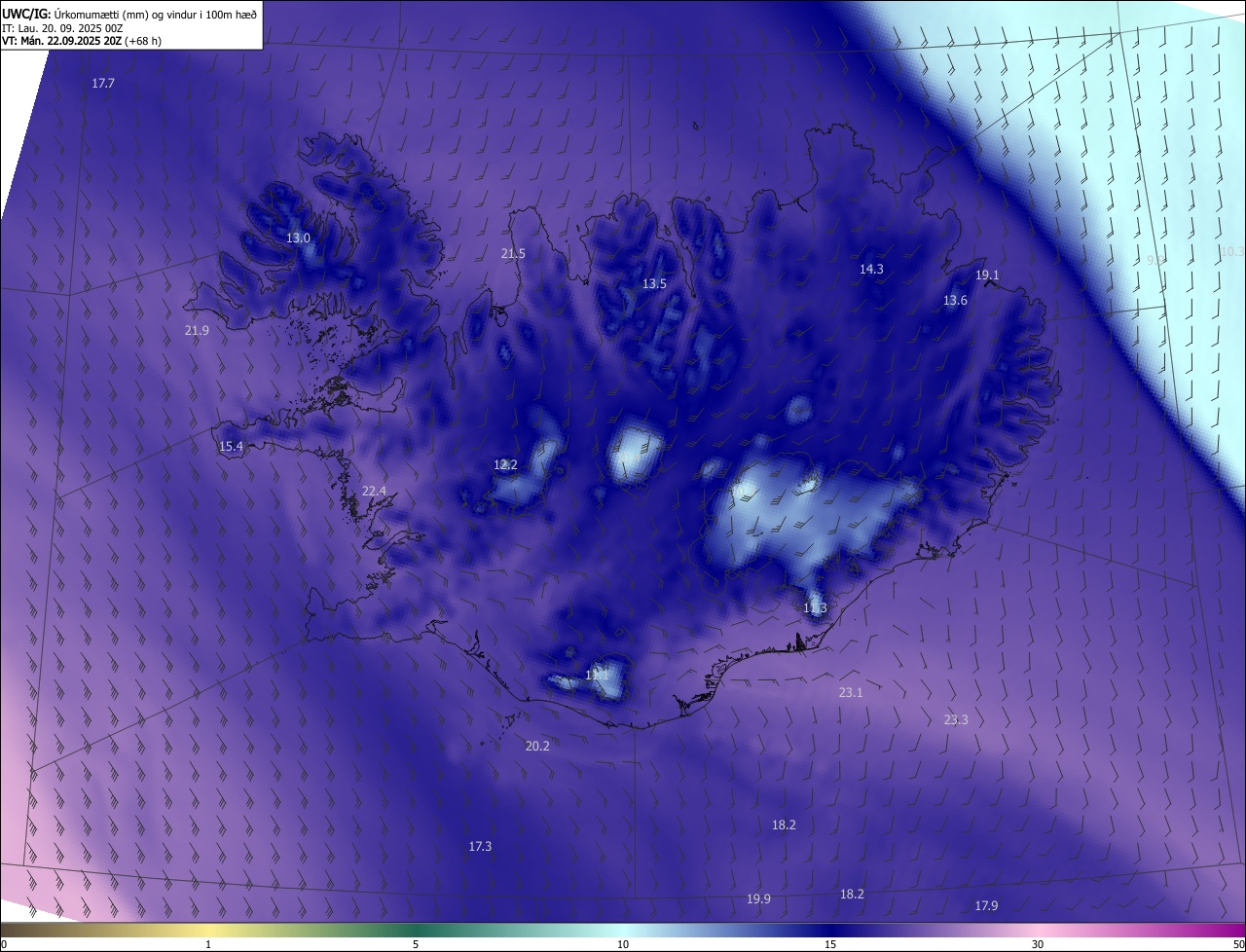Click the 18.2 value beside 19.9
The image size is (1246, 952).
pos(852,894)
